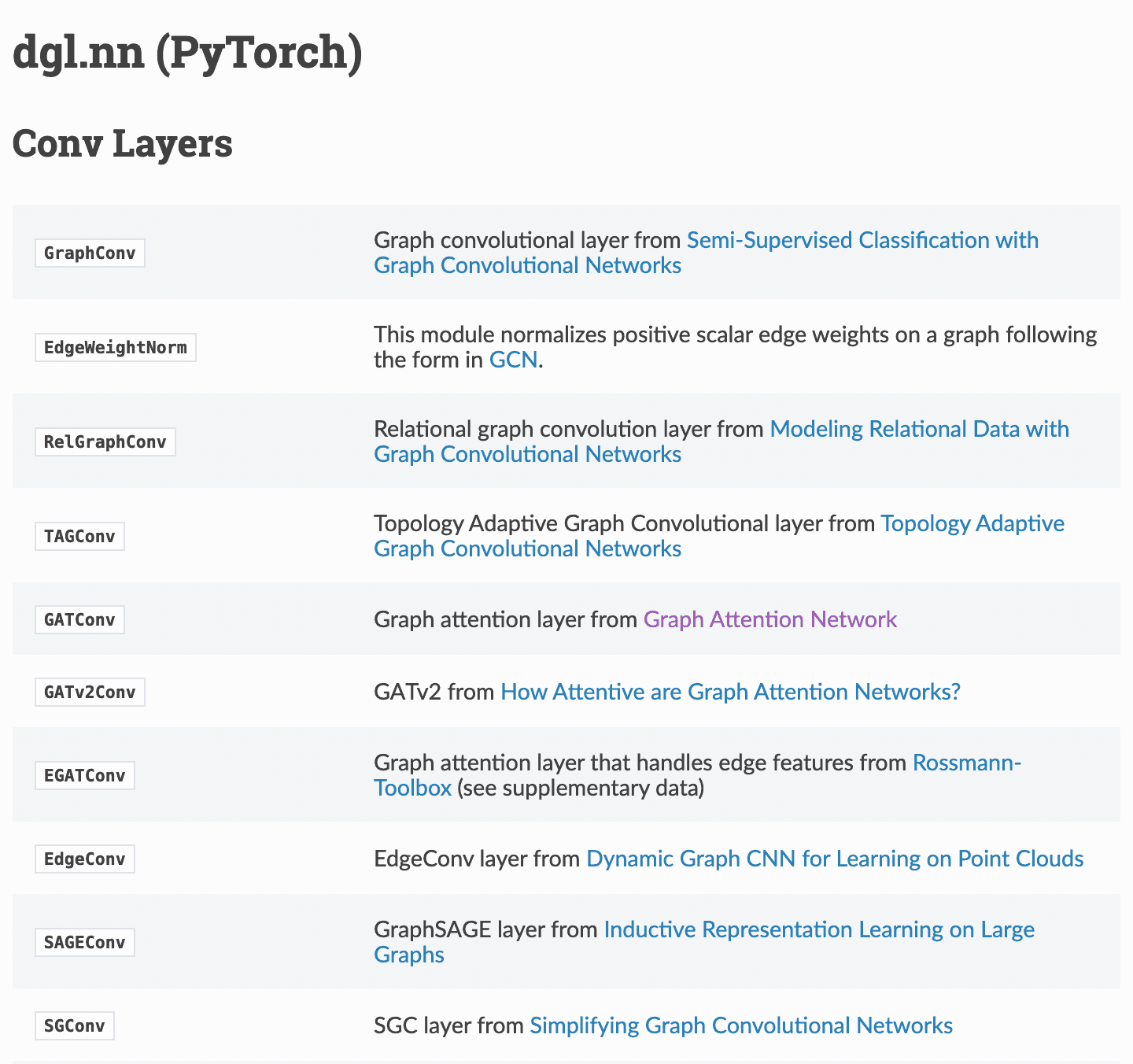Open the Topology Adaptive paper link

point(972,523)
